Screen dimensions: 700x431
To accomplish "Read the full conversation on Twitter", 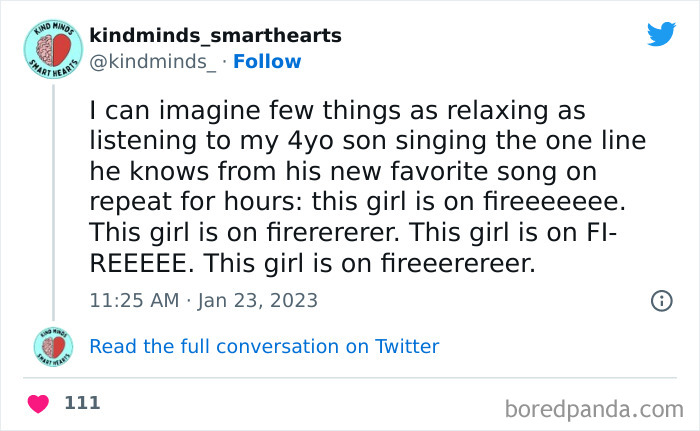I will [x=264, y=347].
